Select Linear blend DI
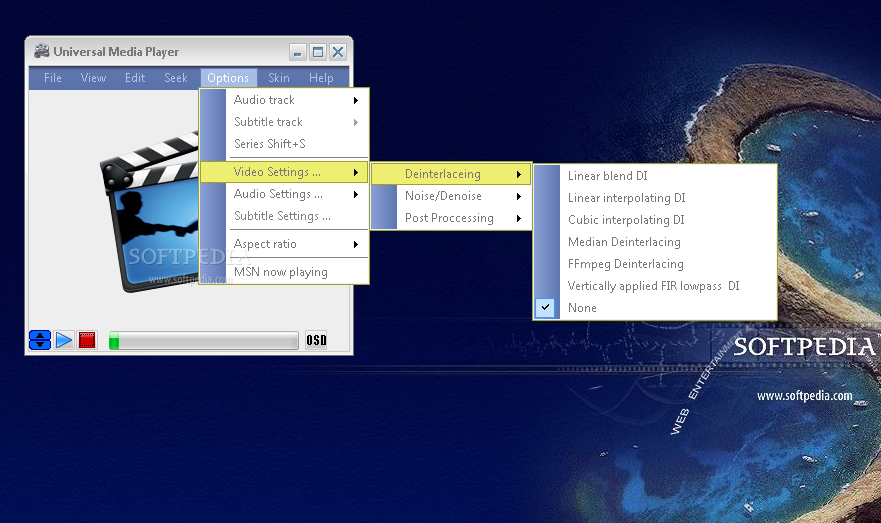Viewport: 881px width, 523px height. [x=655, y=176]
